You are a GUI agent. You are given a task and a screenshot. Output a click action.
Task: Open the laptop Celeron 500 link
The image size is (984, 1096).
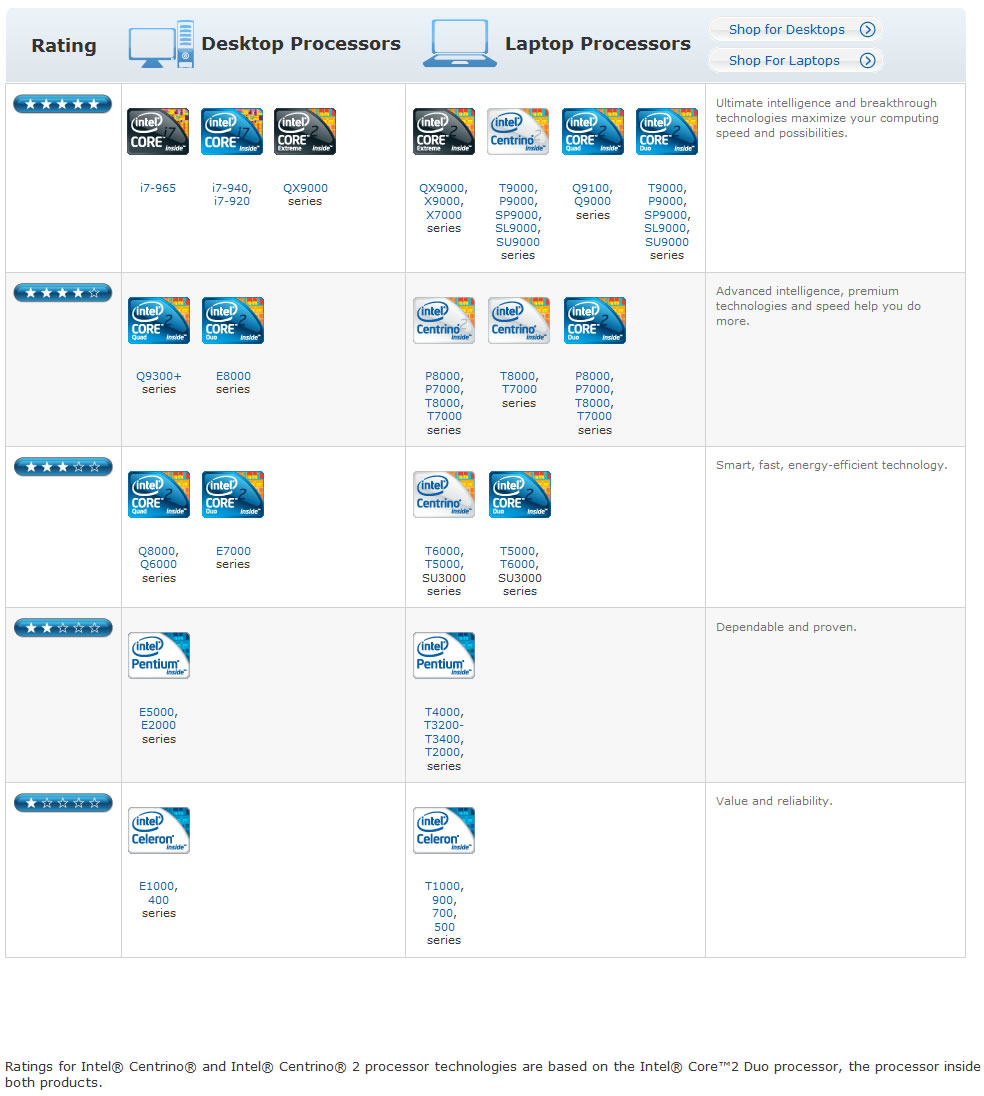coord(444,928)
